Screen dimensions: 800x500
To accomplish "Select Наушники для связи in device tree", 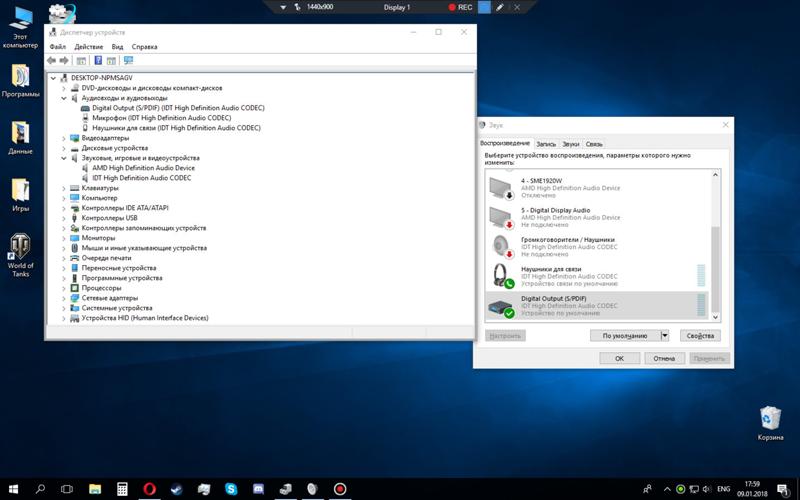I will point(176,128).
